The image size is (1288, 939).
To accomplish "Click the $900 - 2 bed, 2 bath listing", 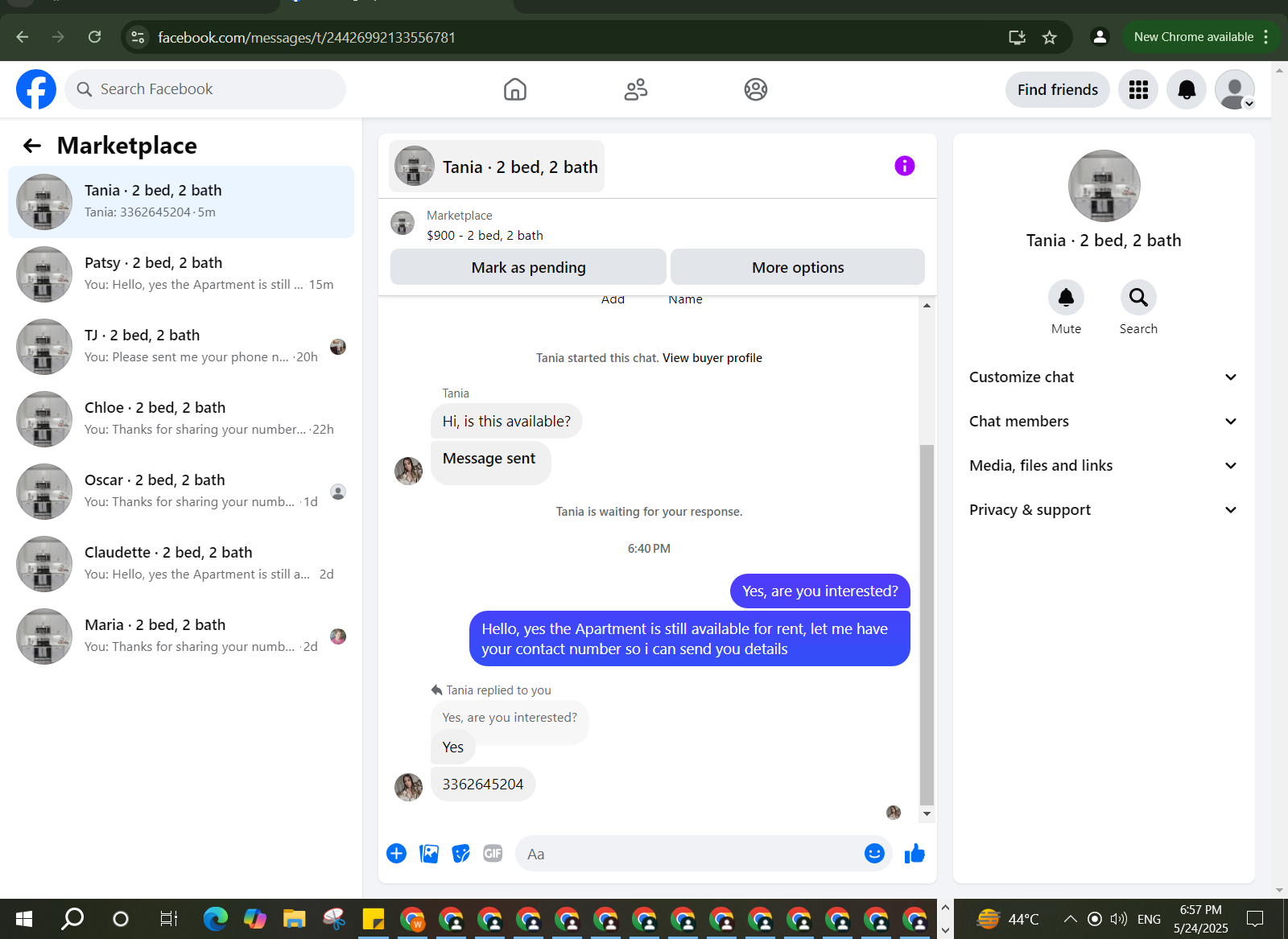I will coord(485,235).
